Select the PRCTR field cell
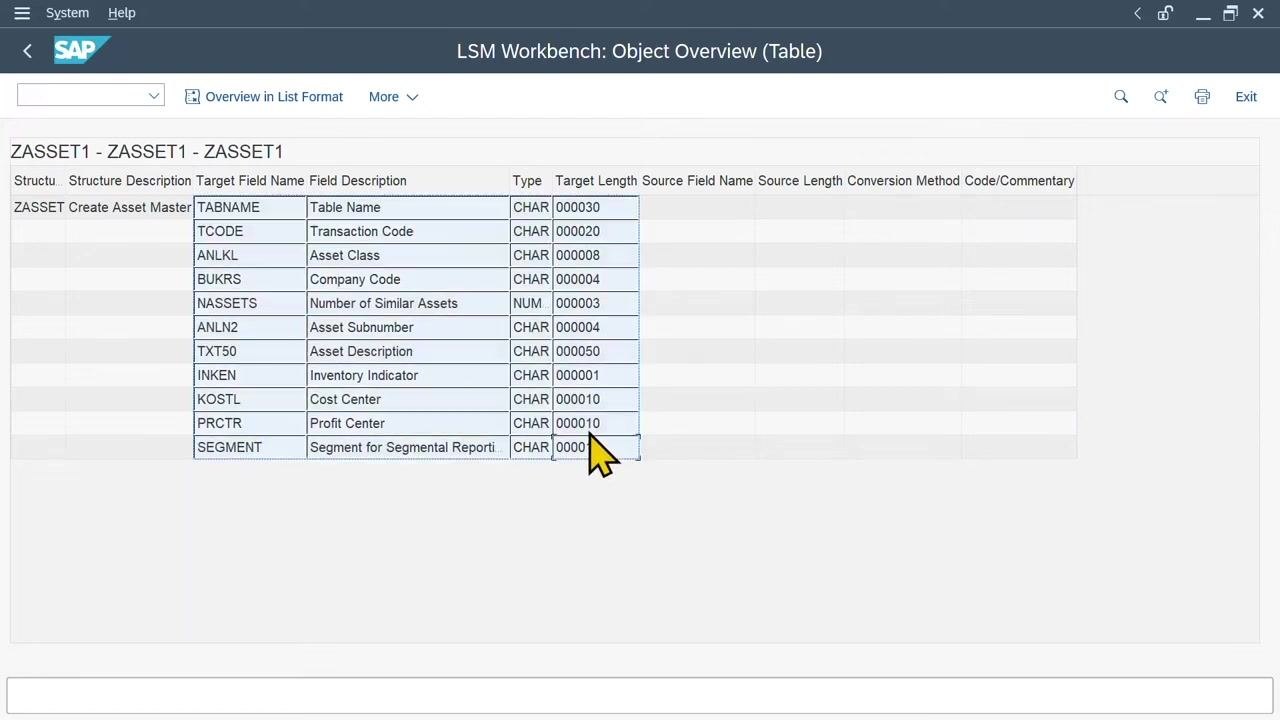The height and width of the screenshot is (720, 1280). [x=250, y=423]
